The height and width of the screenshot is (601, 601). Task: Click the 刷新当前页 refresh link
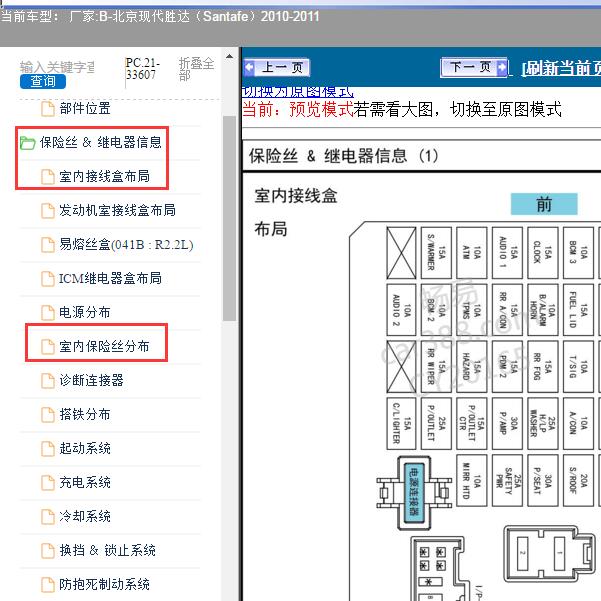tap(561, 69)
